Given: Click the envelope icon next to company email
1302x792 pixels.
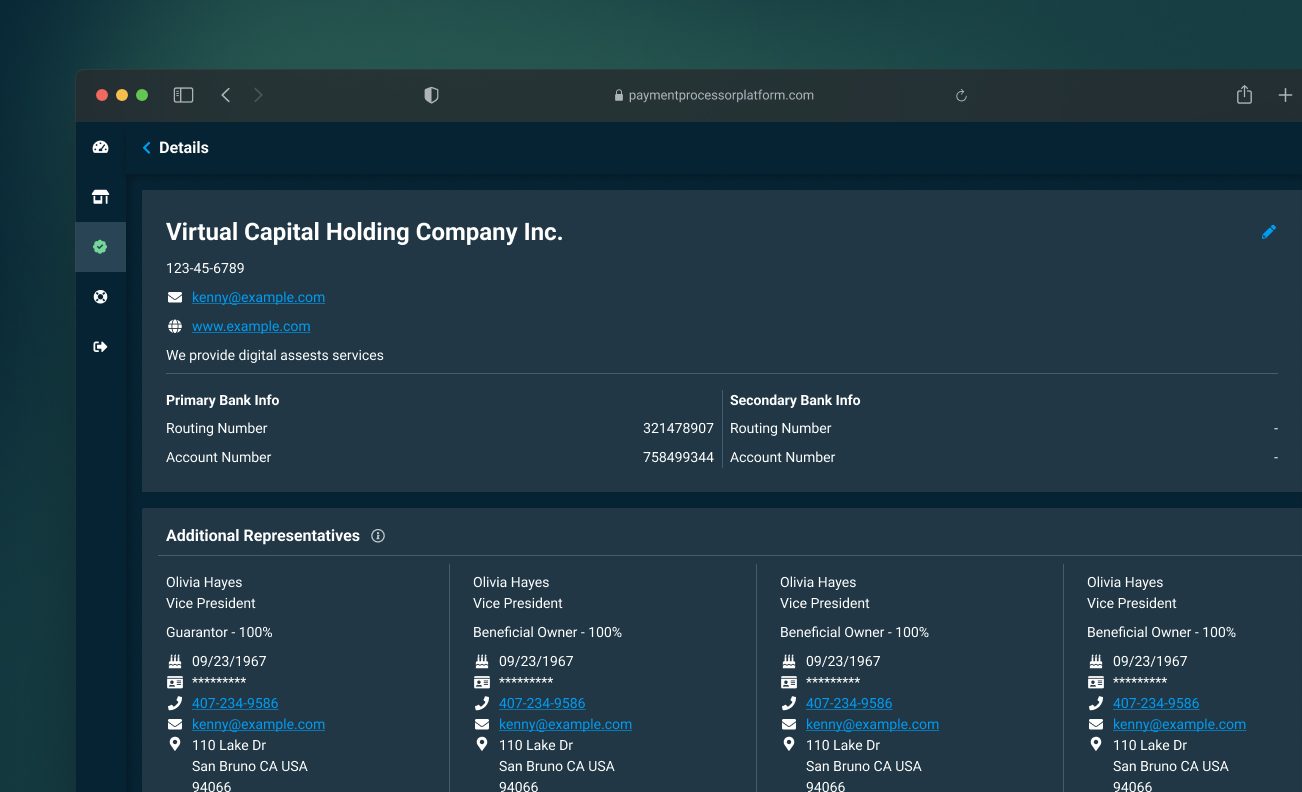Looking at the screenshot, I should coord(175,297).
